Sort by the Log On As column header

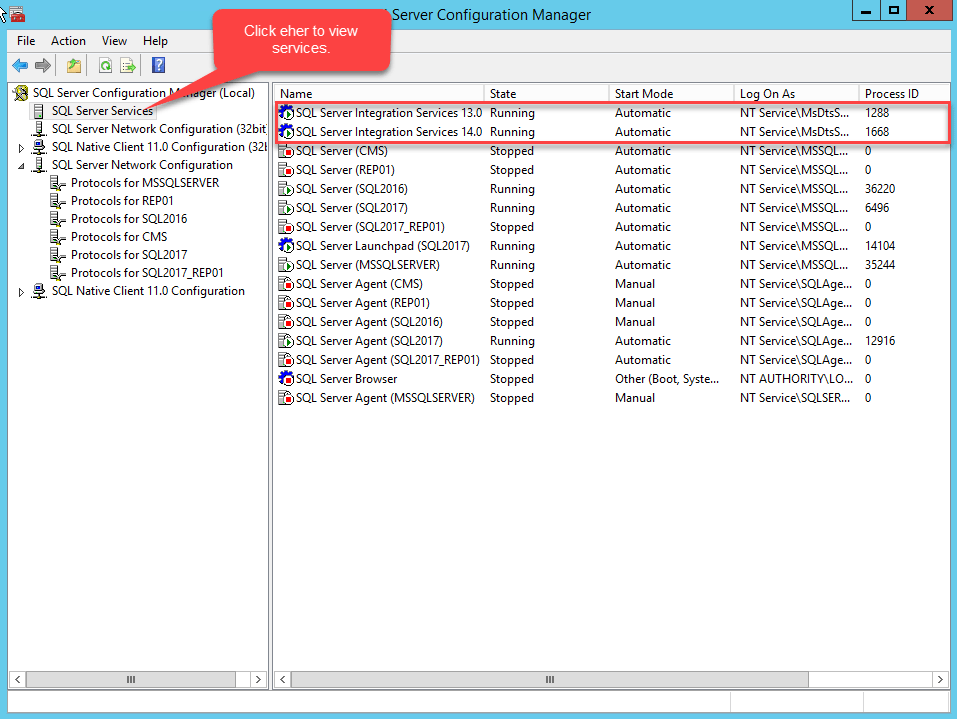(796, 93)
